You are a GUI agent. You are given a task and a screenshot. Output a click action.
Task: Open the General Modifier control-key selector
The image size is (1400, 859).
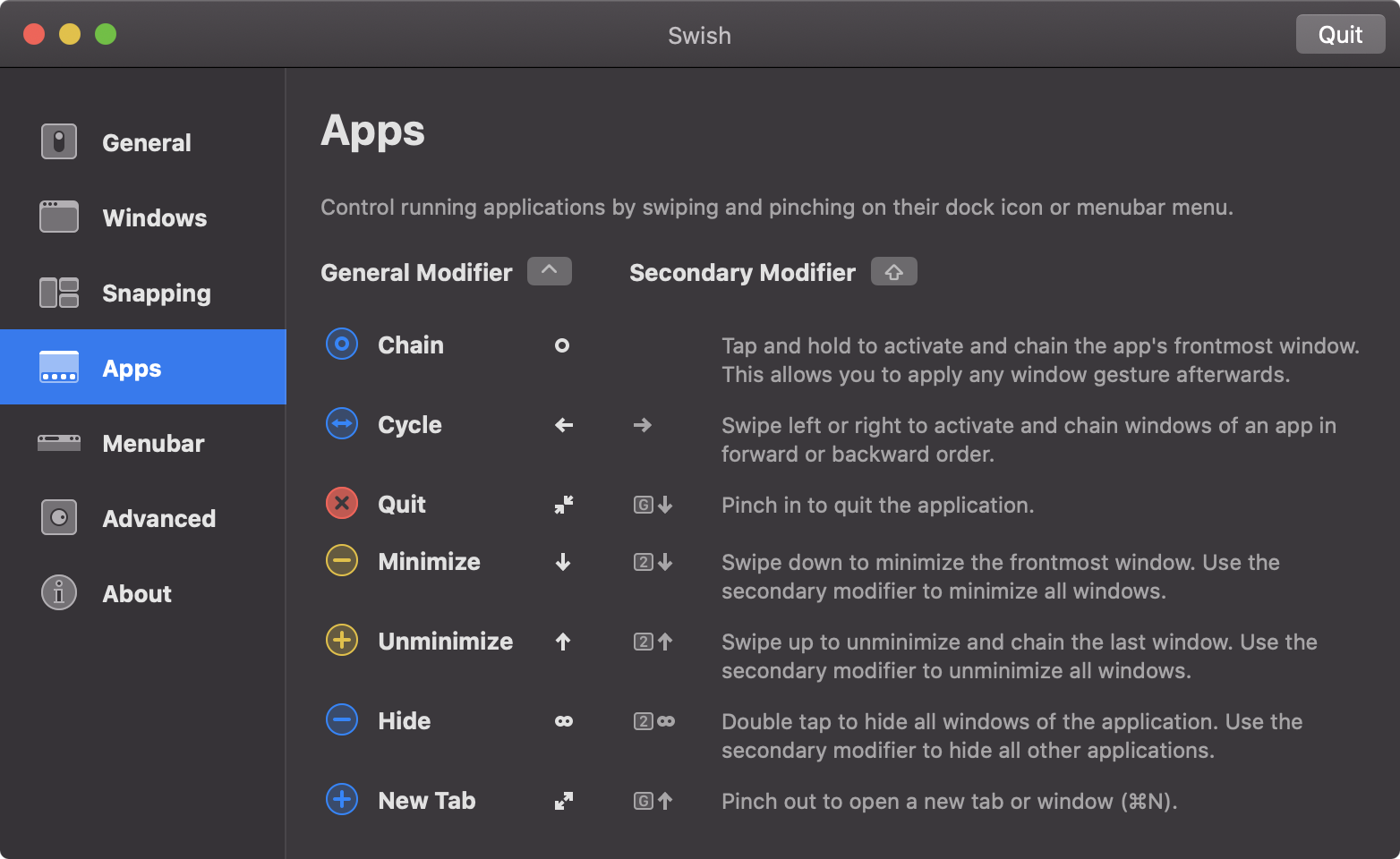(550, 271)
